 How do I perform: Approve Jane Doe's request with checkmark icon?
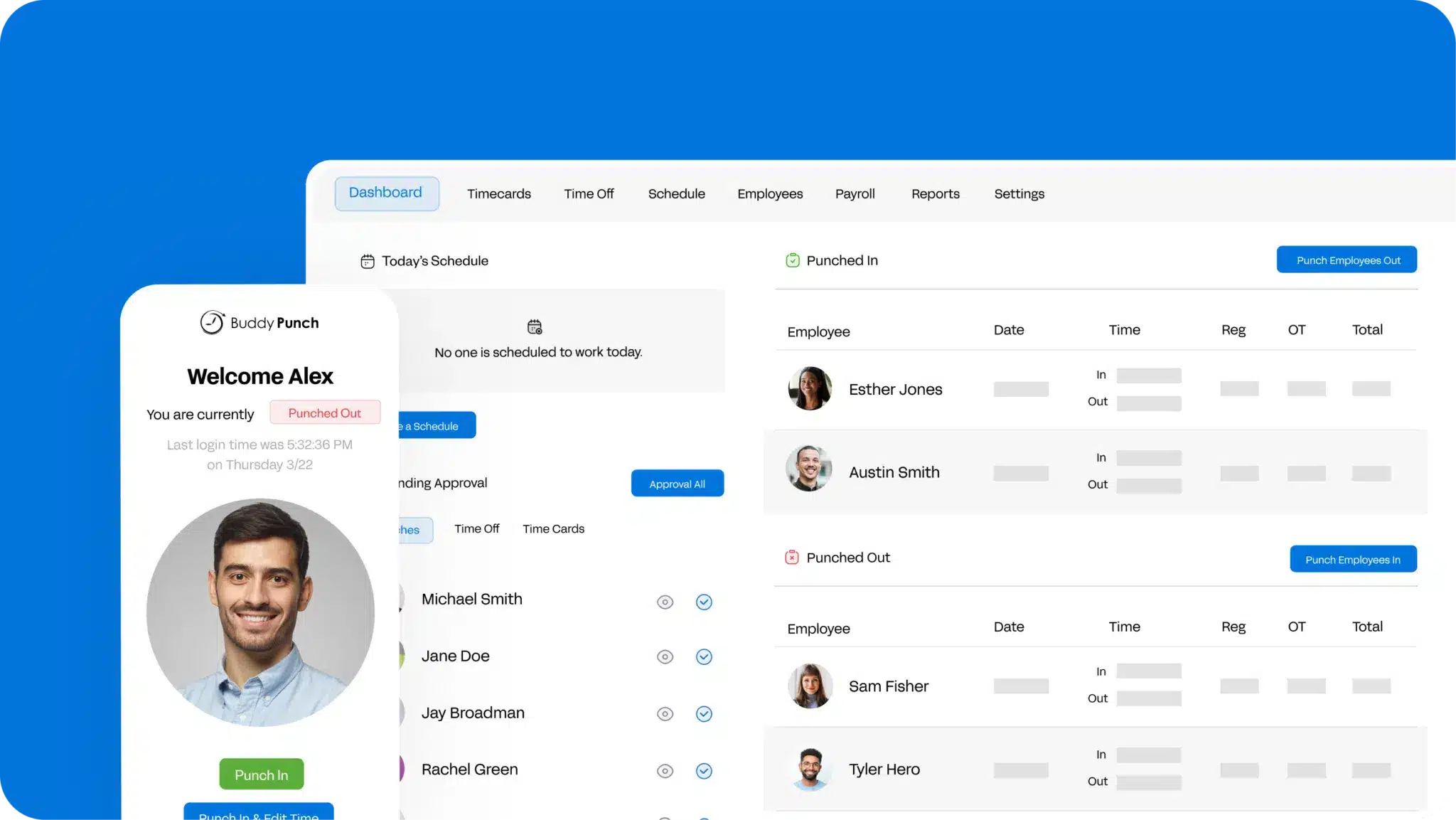[704, 656]
